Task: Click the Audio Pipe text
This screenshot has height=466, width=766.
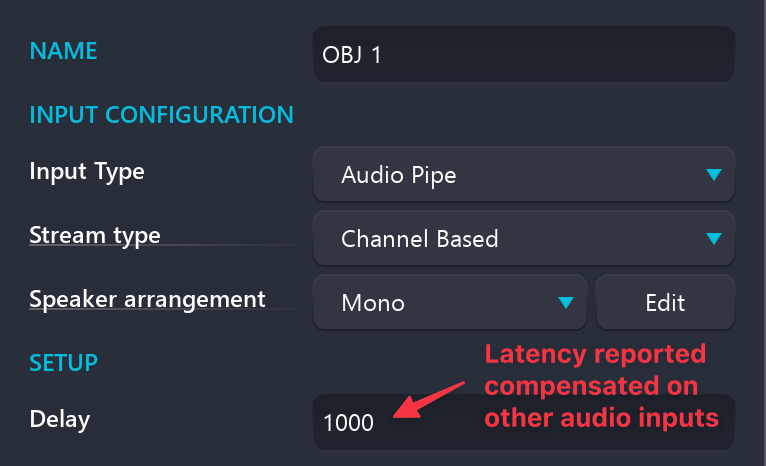Action: click(398, 176)
